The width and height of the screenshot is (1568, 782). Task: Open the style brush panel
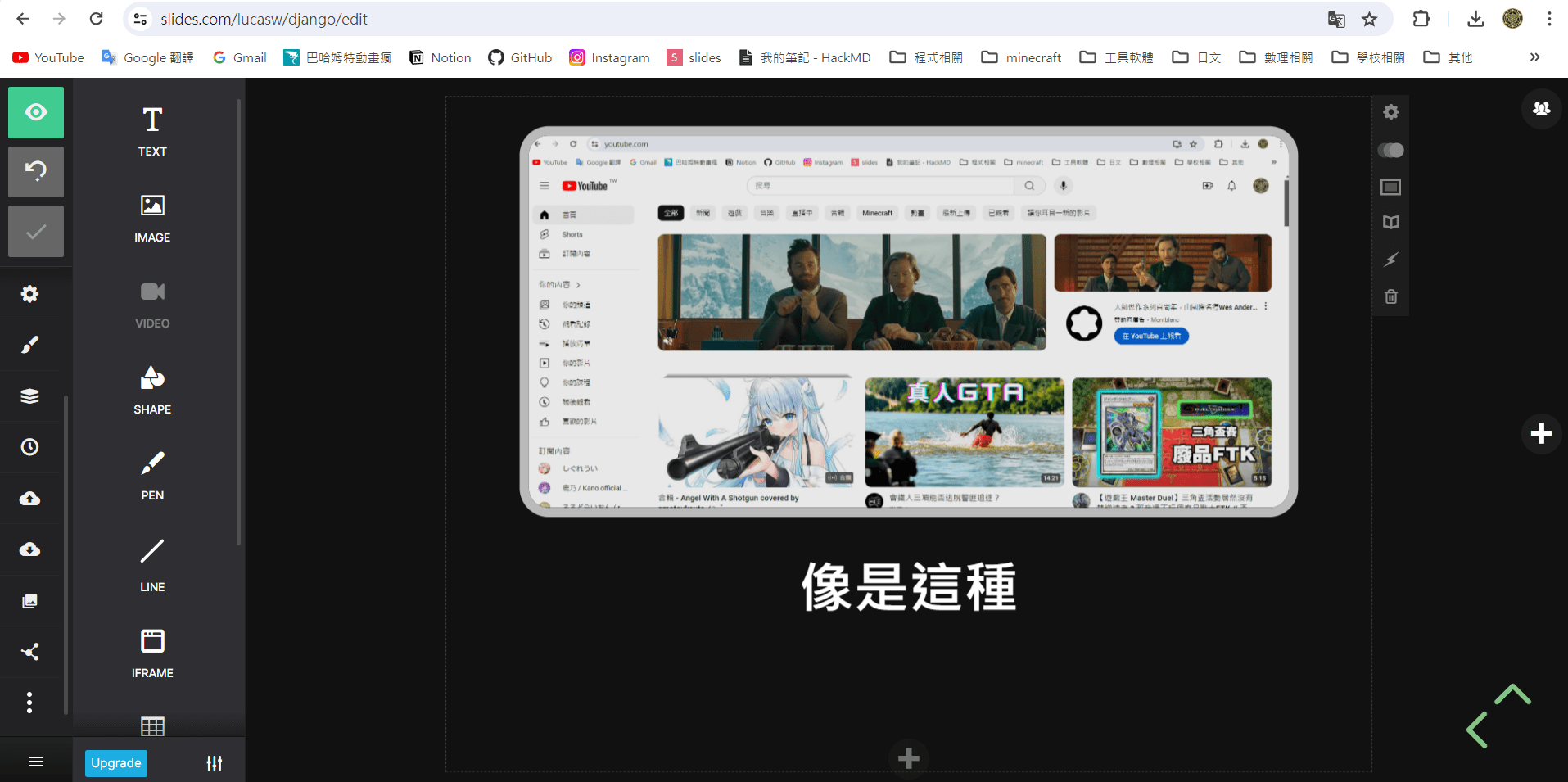[30, 345]
